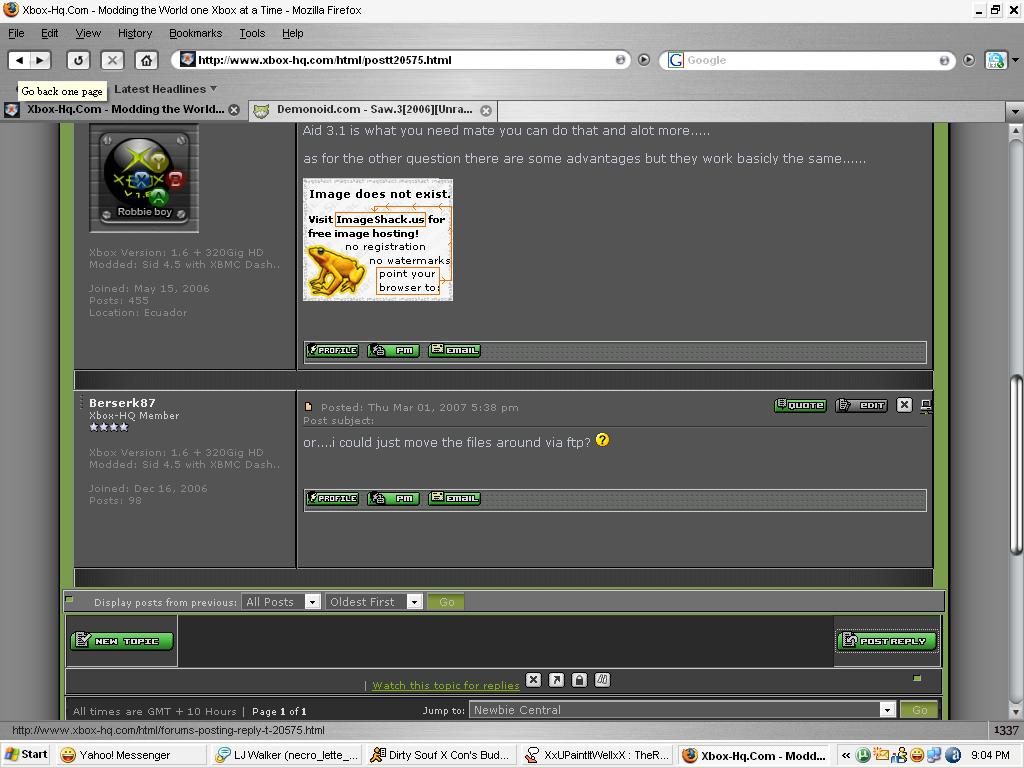
Task: Click inside the URL address bar
Action: pyautogui.click(x=402, y=60)
